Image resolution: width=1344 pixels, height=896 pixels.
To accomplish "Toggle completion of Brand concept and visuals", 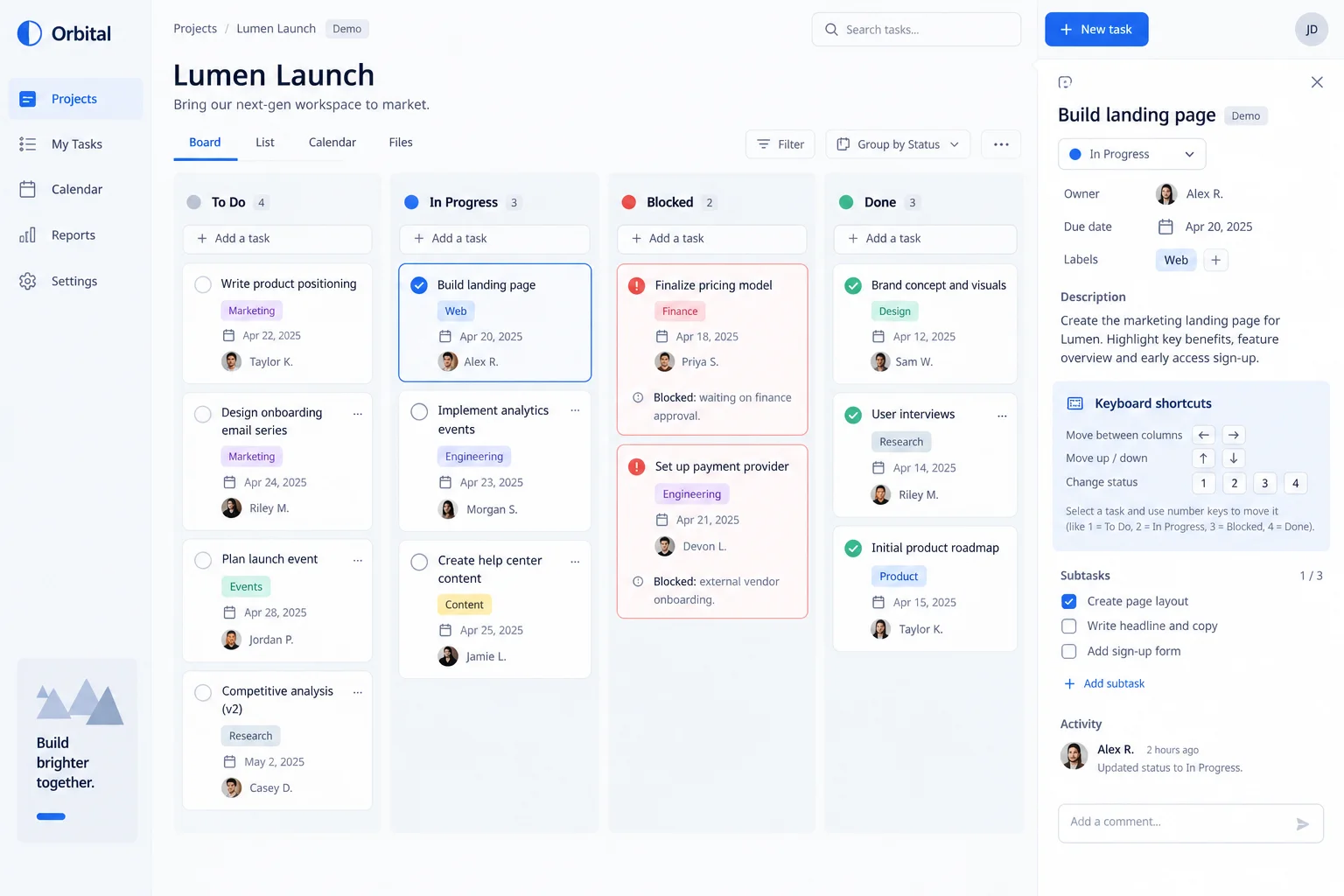I will coord(853,285).
